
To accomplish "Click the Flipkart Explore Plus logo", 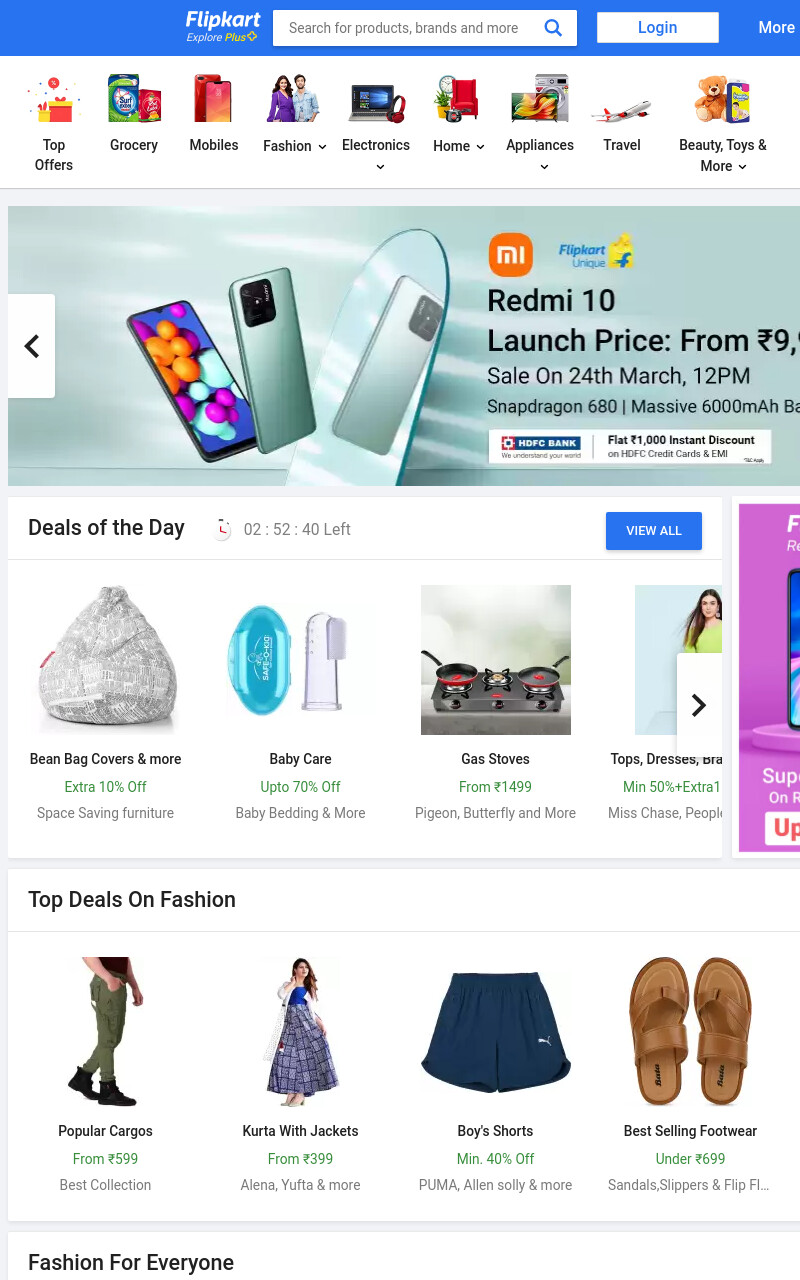I will click(x=223, y=27).
